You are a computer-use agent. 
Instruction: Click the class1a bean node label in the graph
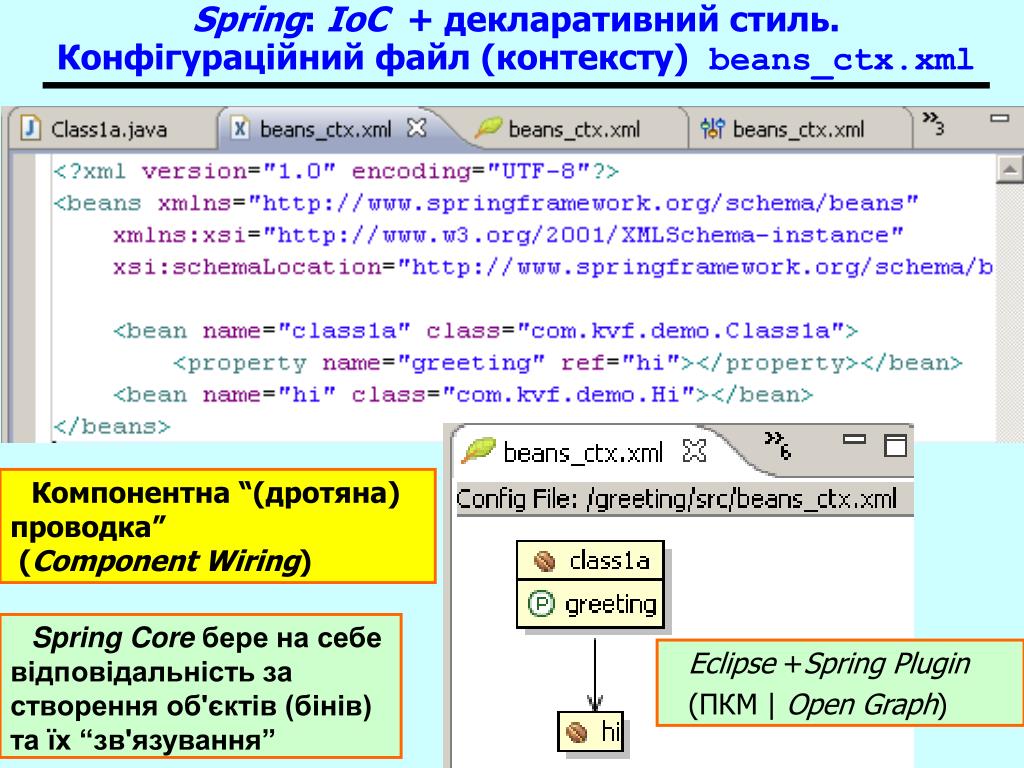pos(609,560)
